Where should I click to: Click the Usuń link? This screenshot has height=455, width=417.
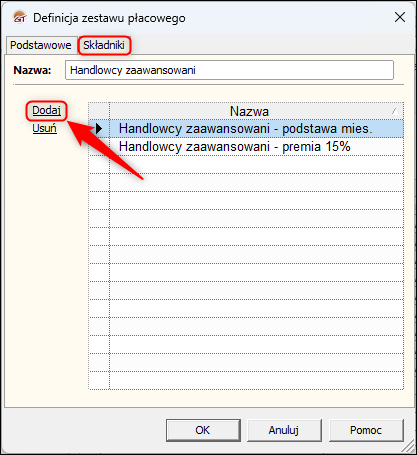click(x=45, y=128)
